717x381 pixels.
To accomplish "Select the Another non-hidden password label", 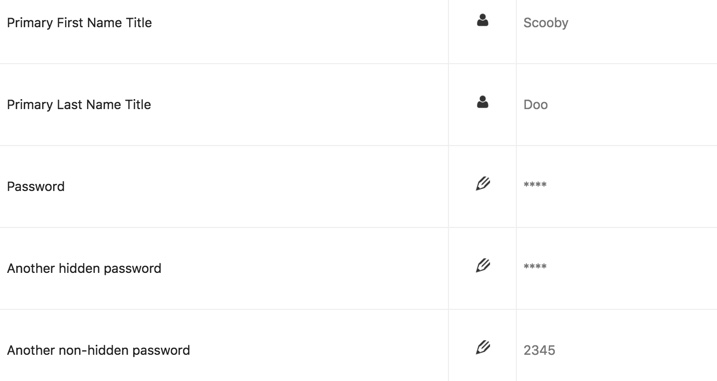I will click(98, 350).
